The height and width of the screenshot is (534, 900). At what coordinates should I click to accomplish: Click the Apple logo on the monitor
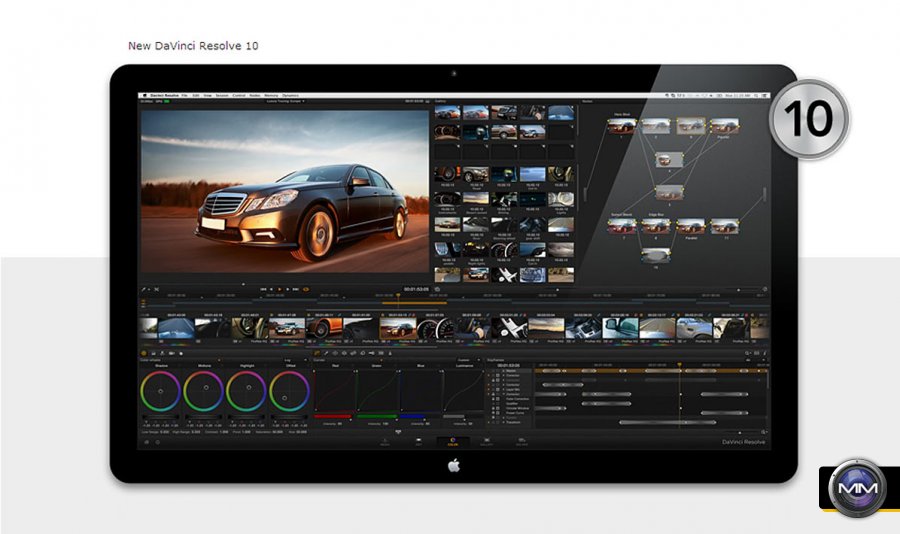pyautogui.click(x=452, y=464)
